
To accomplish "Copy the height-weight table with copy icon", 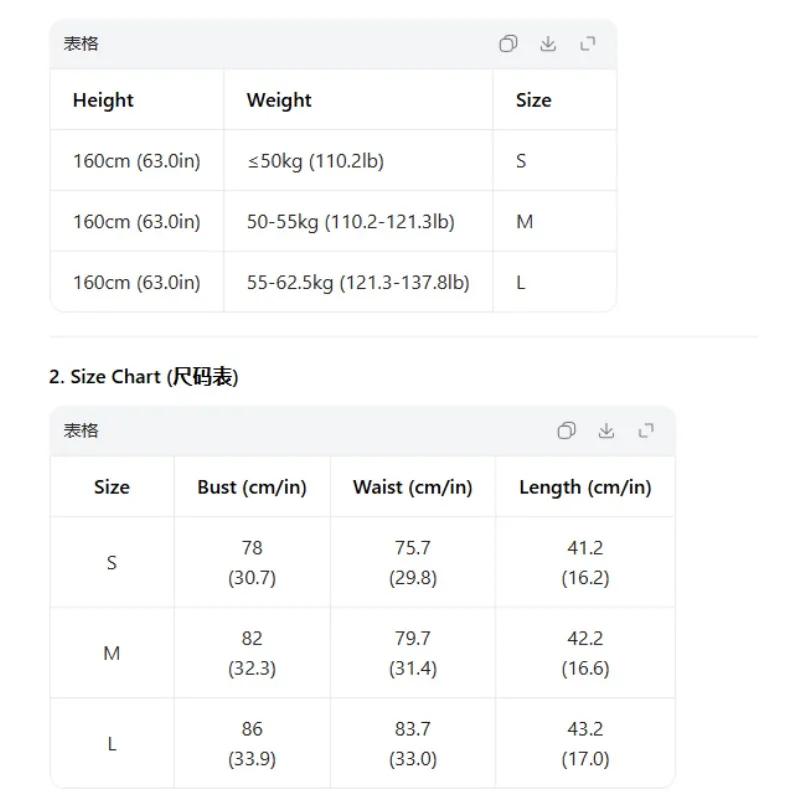I will [x=508, y=44].
